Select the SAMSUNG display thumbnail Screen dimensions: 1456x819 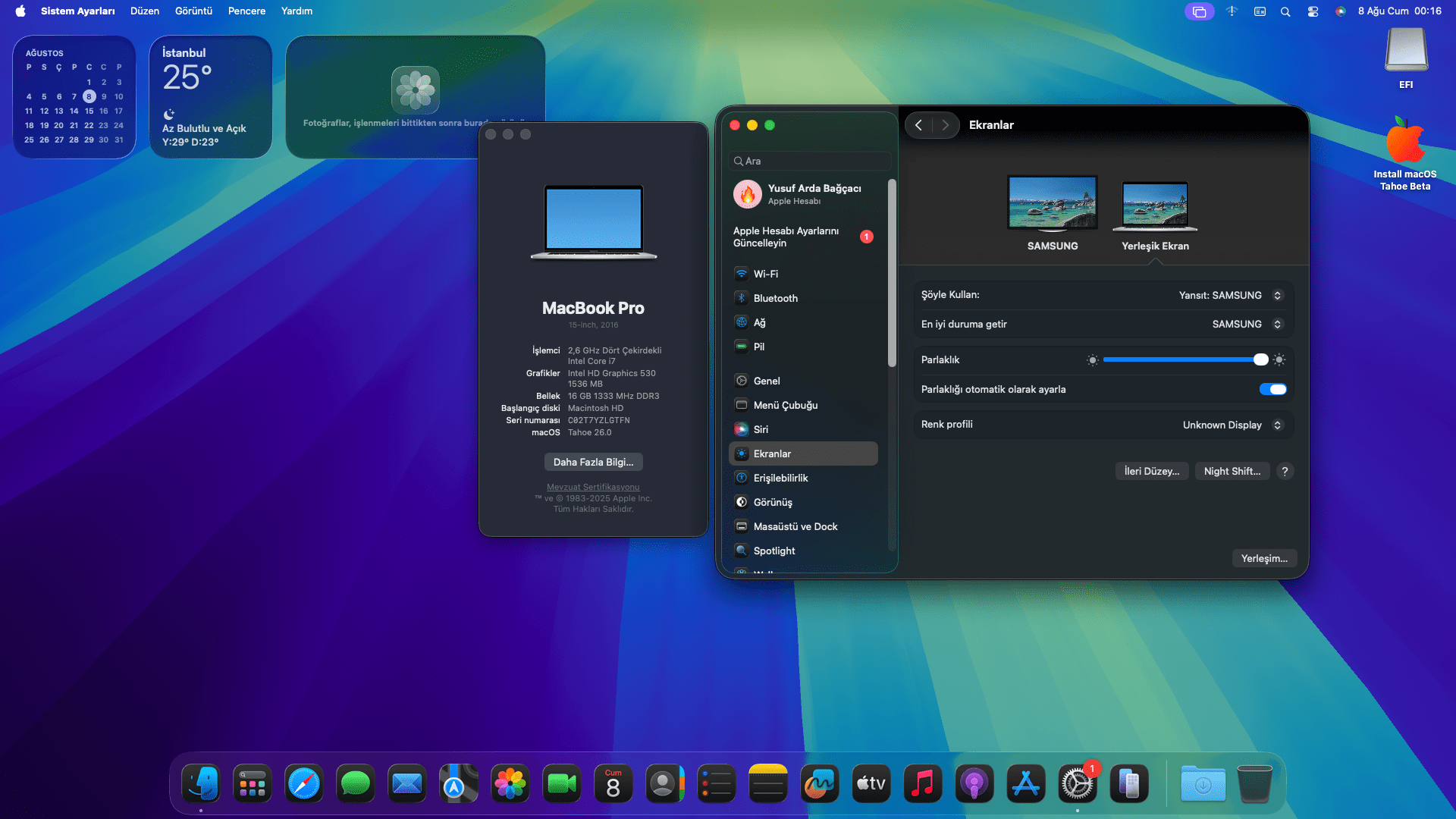click(x=1052, y=203)
